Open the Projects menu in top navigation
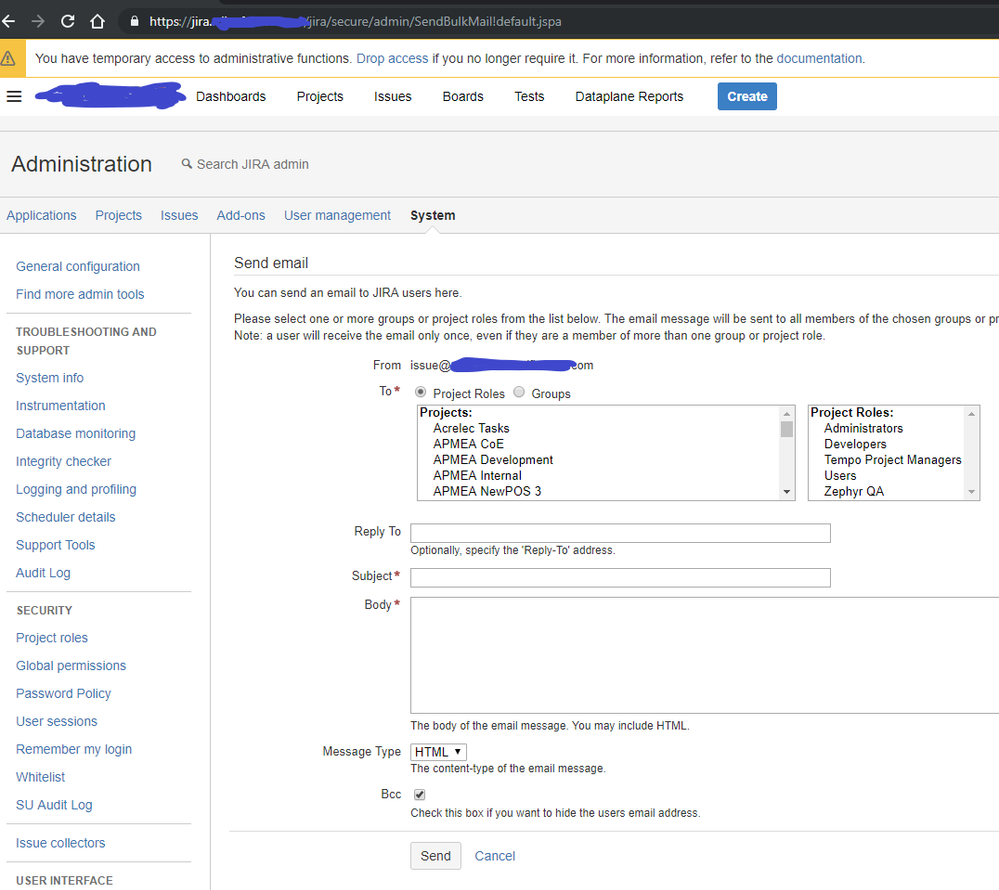Screen dimensions: 999x890 click(320, 97)
